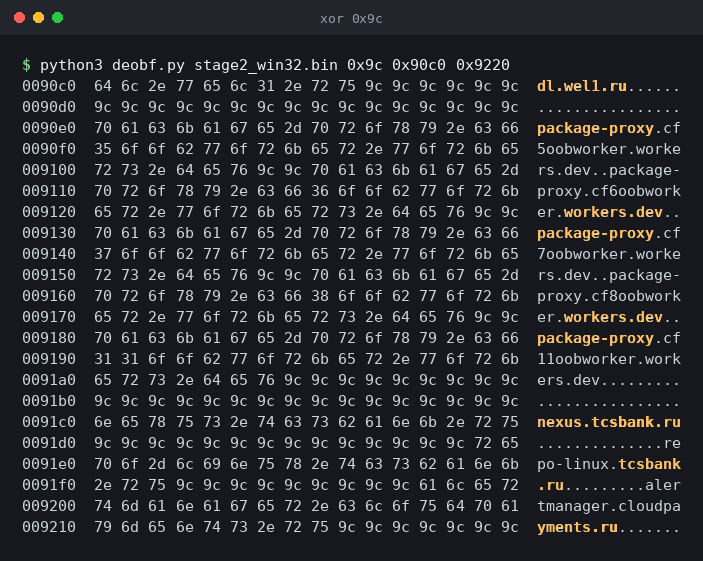Click the offset 009170
Viewport: 703px width, 561px height.
pyautogui.click(x=49, y=317)
